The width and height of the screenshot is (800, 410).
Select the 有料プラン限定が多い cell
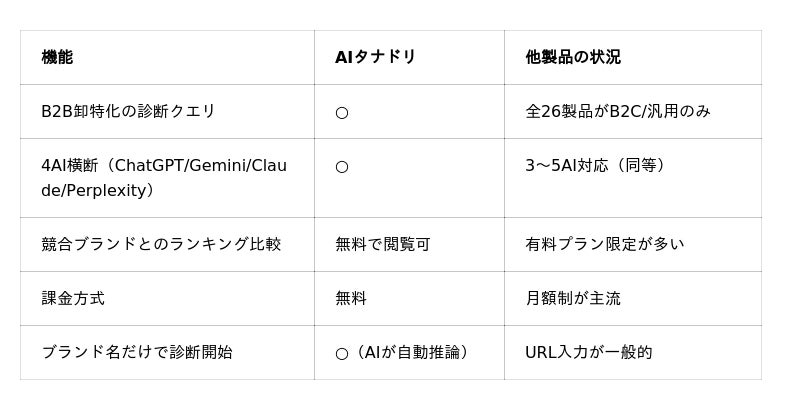[604, 244]
